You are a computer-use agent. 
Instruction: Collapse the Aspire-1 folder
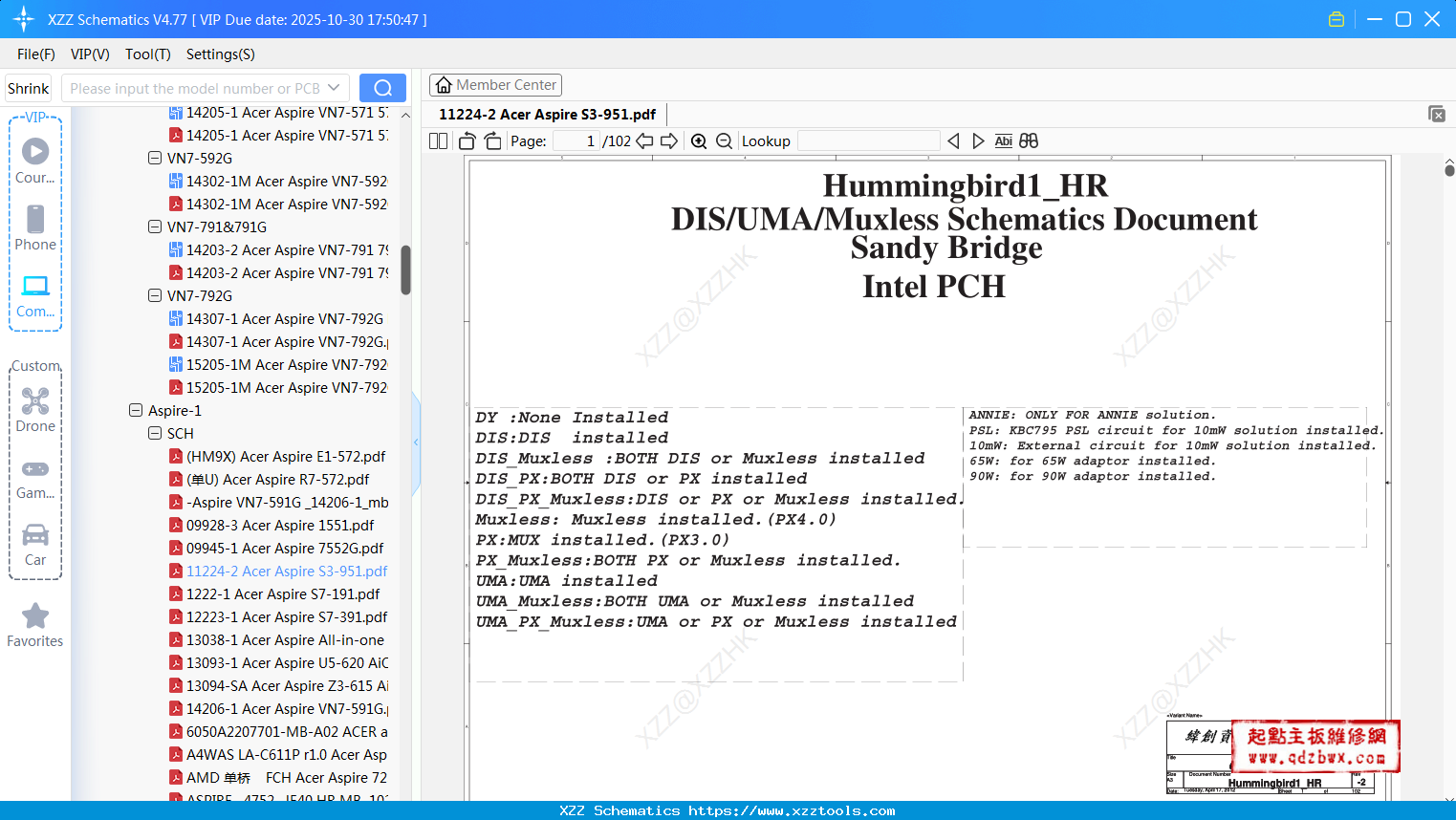tap(136, 411)
